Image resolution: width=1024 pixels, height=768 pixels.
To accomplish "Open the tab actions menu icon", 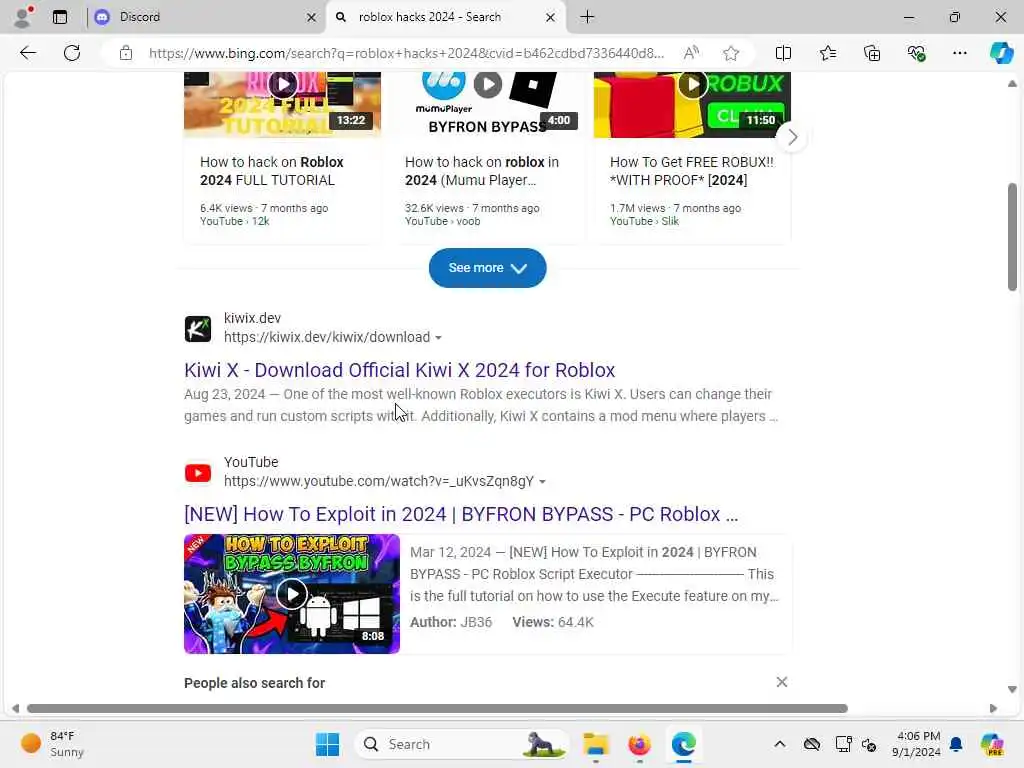I will pyautogui.click(x=60, y=17).
